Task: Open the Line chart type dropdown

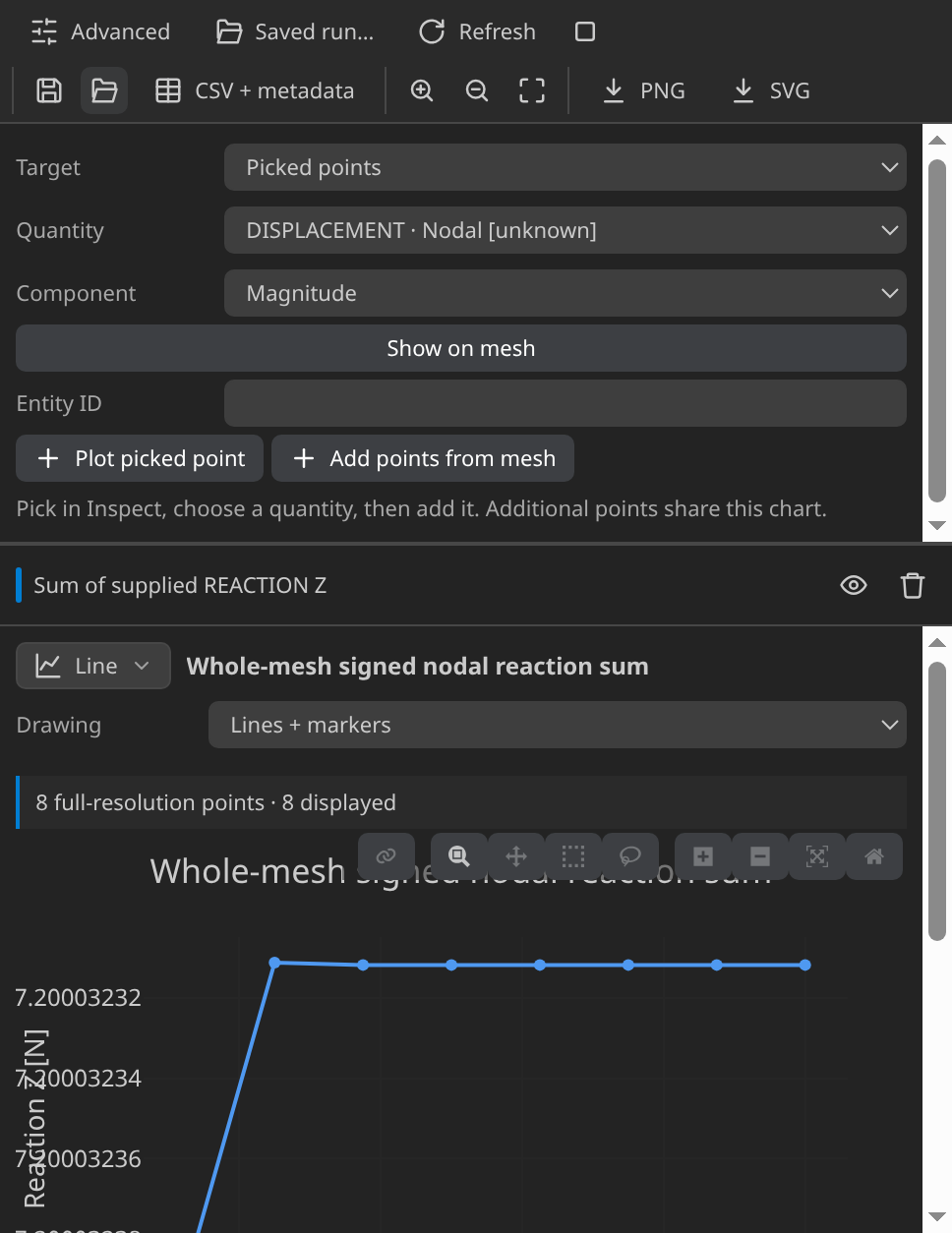Action: tap(93, 666)
